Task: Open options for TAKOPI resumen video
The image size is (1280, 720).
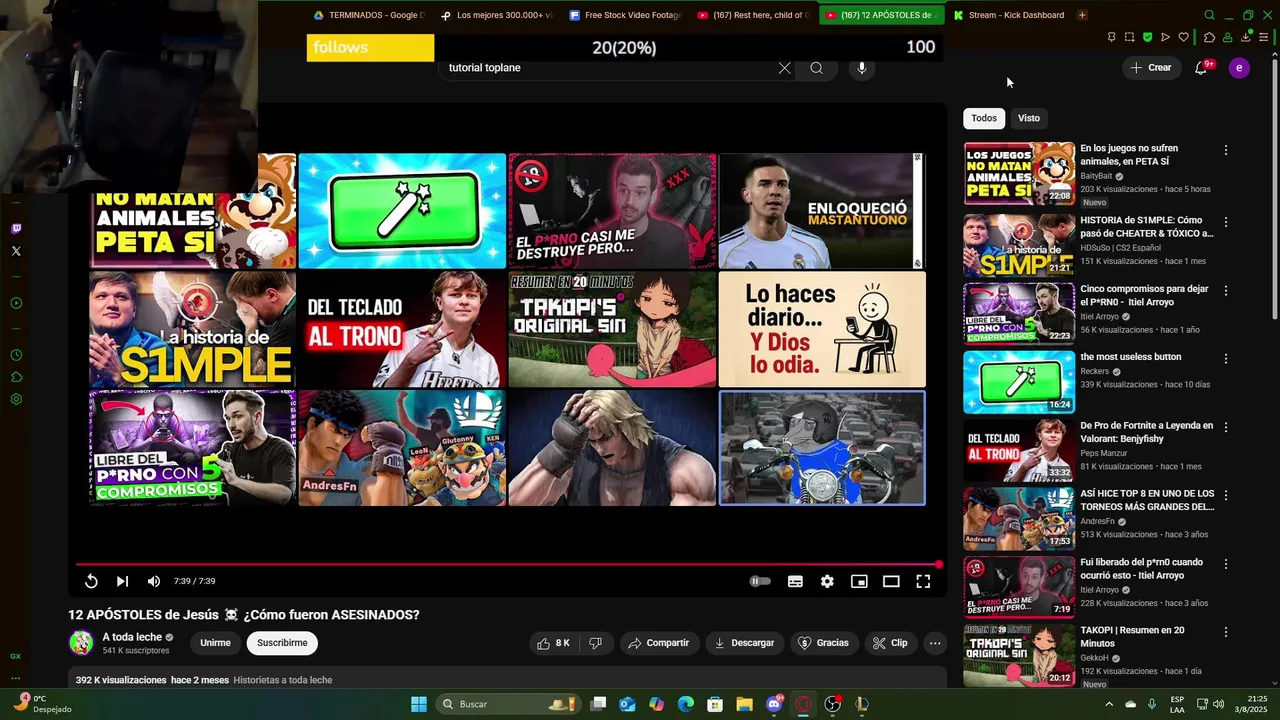Action: 1226,632
